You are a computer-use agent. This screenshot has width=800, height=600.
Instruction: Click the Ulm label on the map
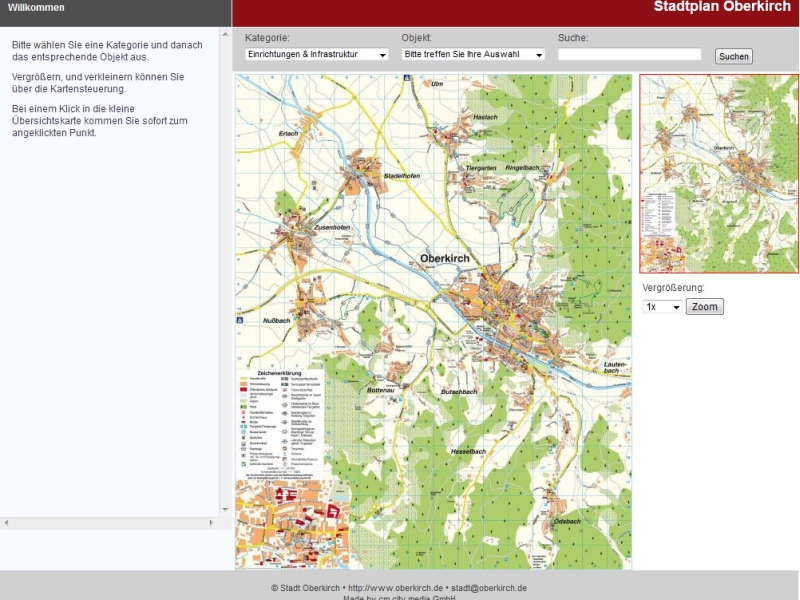[x=437, y=83]
